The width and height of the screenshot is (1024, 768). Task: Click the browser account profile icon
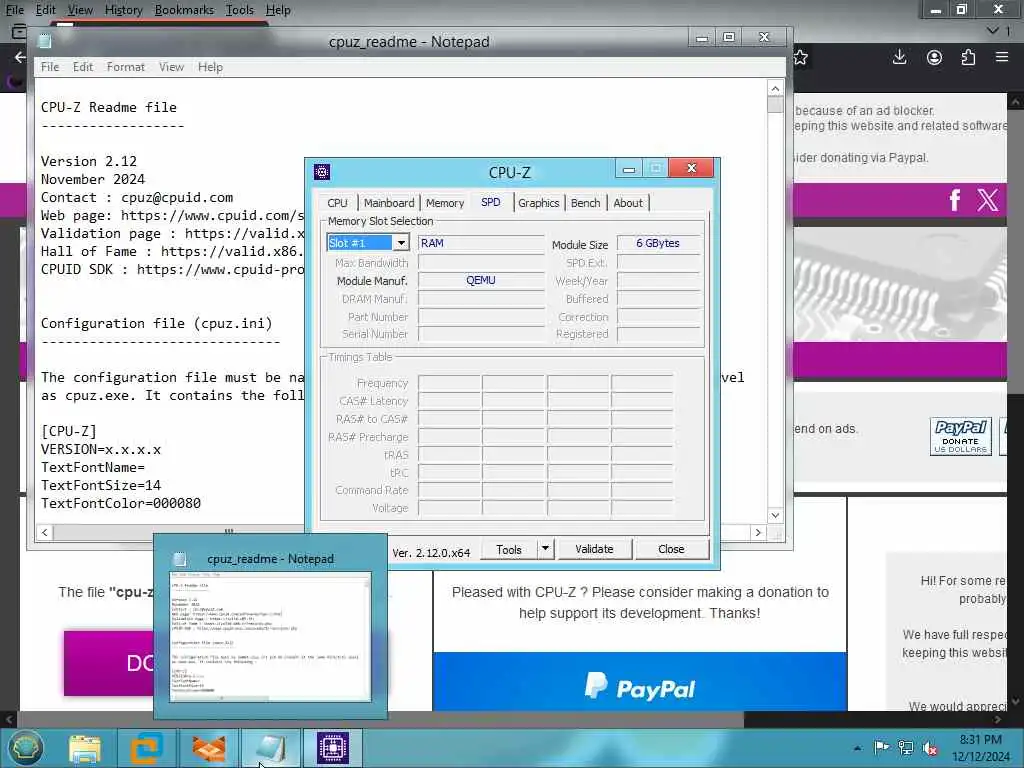[935, 57]
